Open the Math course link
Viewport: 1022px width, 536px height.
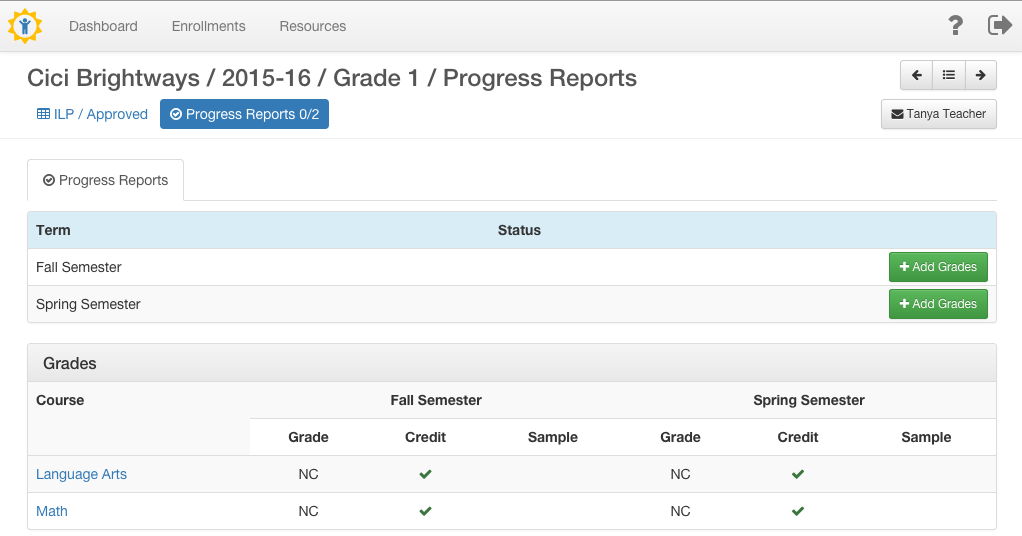(51, 511)
